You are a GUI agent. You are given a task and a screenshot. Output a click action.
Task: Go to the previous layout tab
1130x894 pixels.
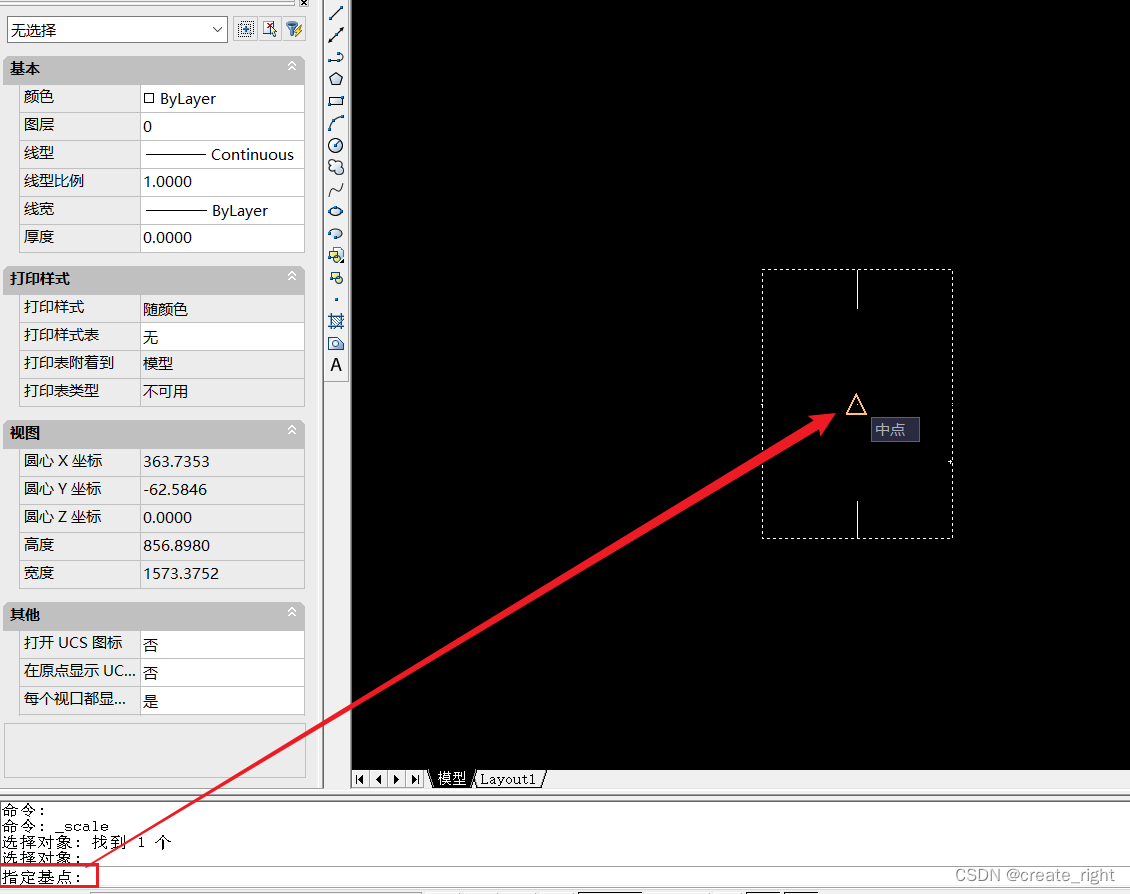coord(378,779)
